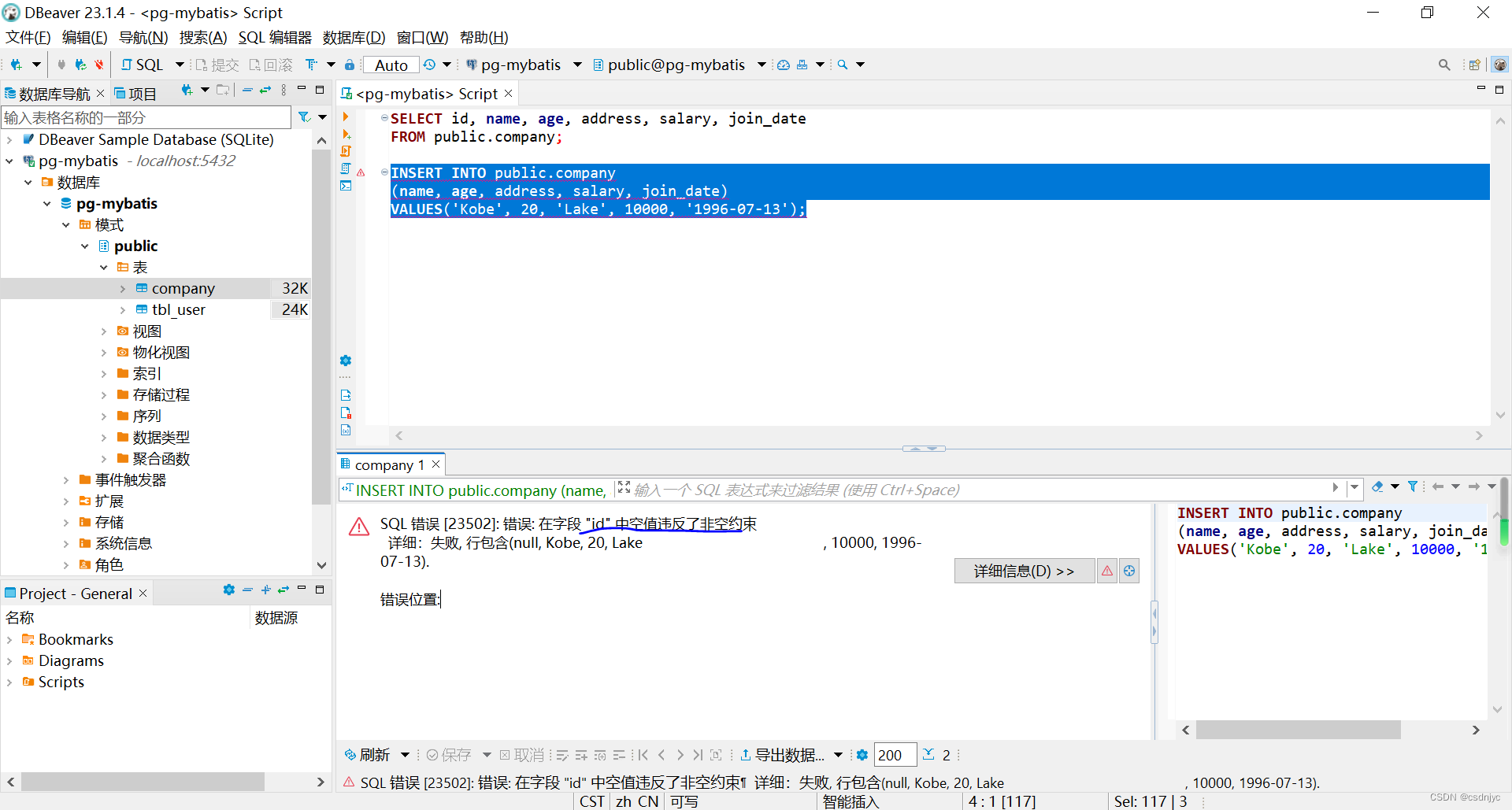Minimize the Project - General panel
This screenshot has width=1512, height=810.
[302, 589]
